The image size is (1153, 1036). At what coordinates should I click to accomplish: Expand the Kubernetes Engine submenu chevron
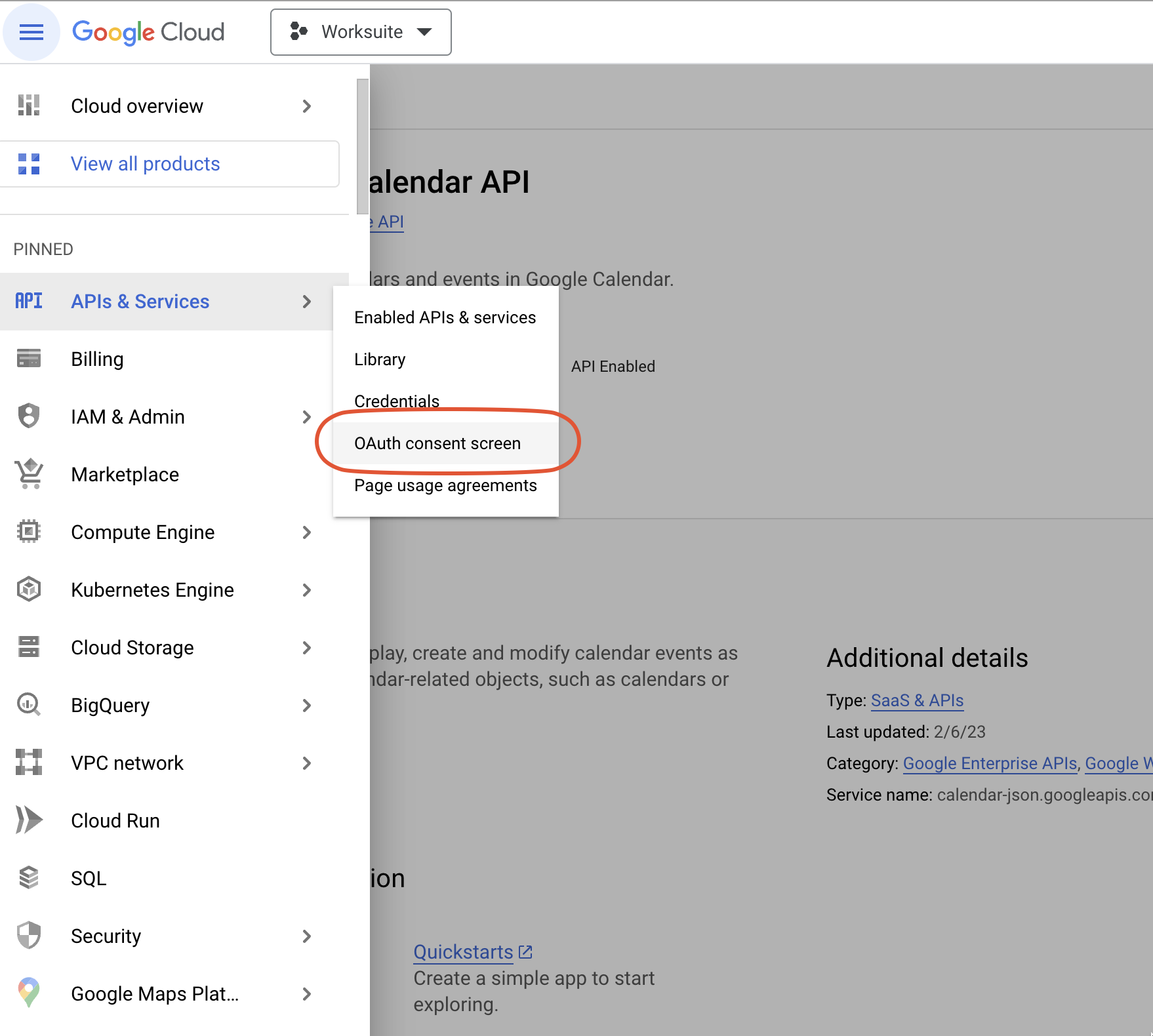pyautogui.click(x=306, y=590)
